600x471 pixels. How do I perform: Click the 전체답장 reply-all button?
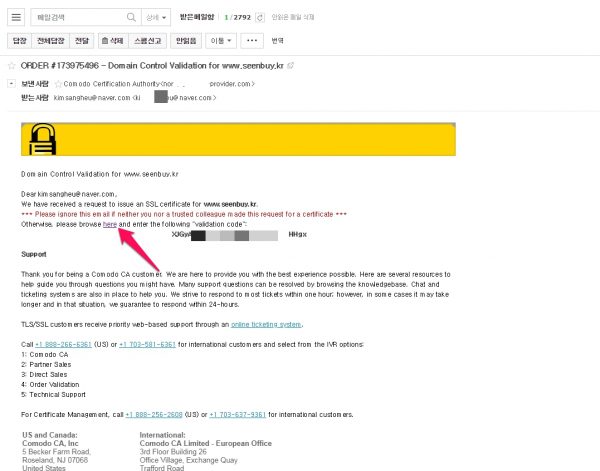(x=50, y=40)
